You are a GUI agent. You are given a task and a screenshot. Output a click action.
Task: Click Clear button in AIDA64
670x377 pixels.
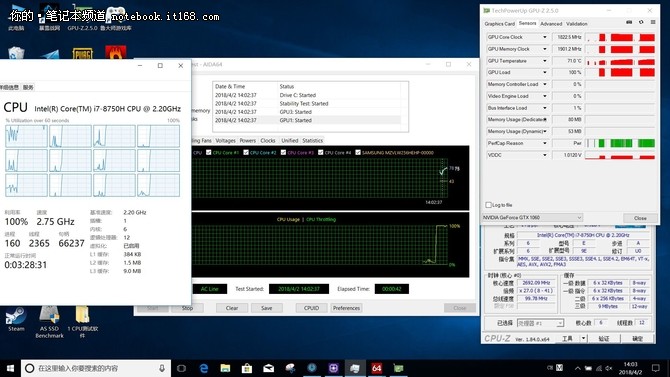pos(232,308)
